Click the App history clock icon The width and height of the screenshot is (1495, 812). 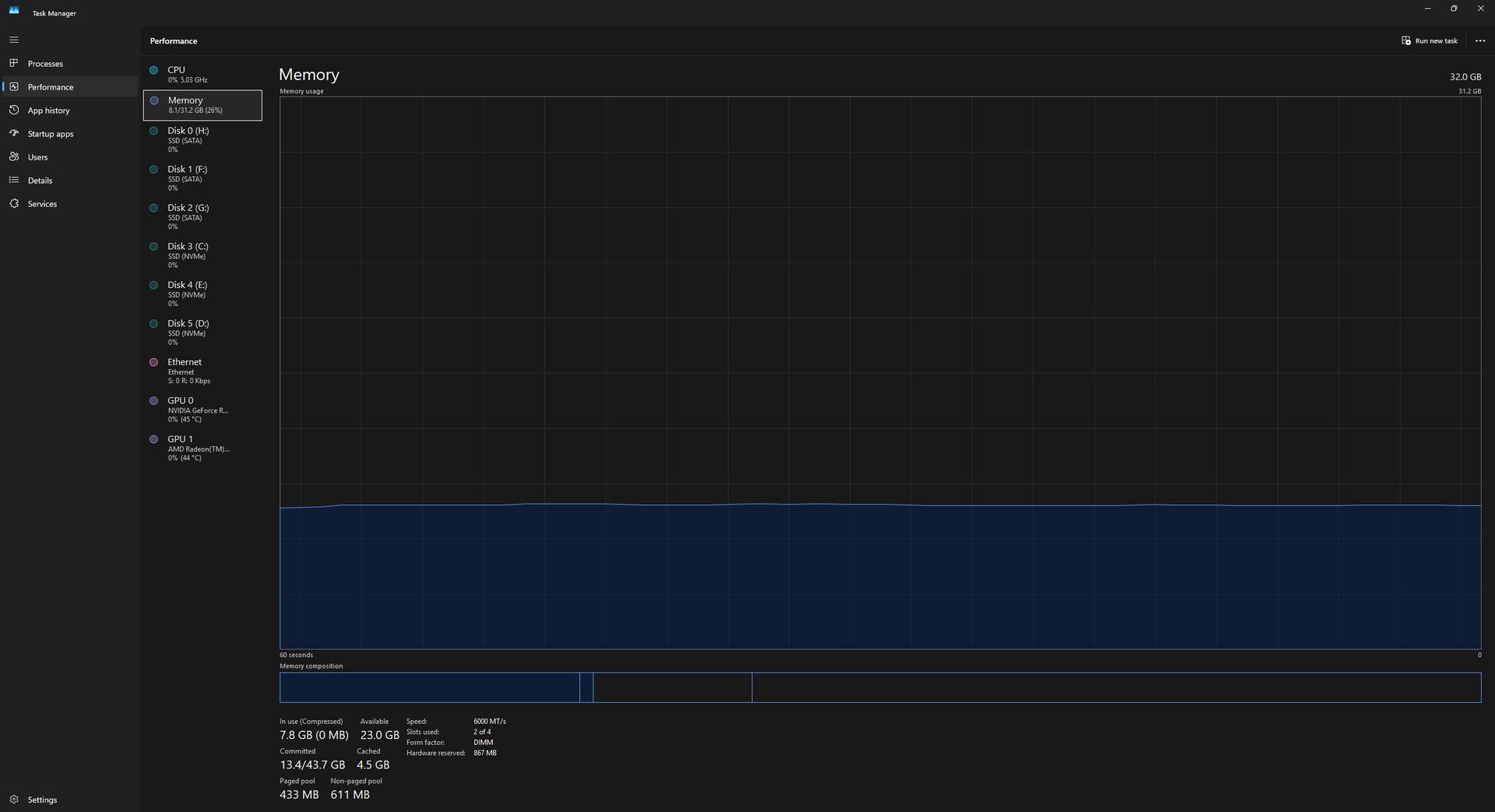tap(14, 110)
